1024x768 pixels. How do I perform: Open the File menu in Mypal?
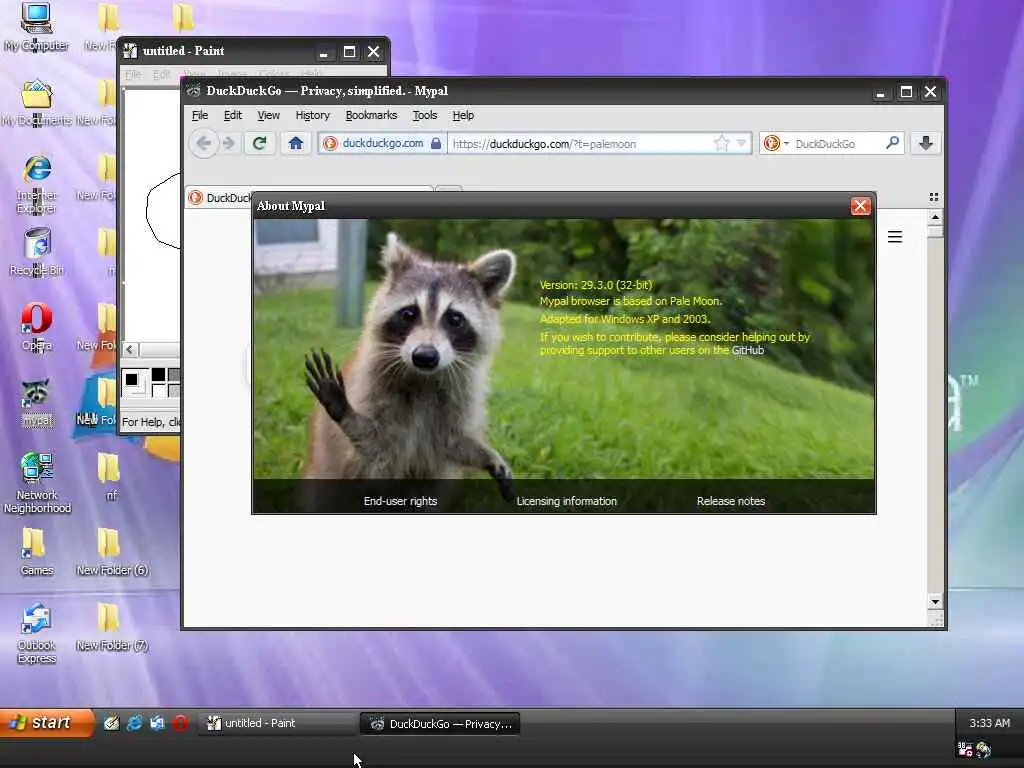tap(200, 115)
